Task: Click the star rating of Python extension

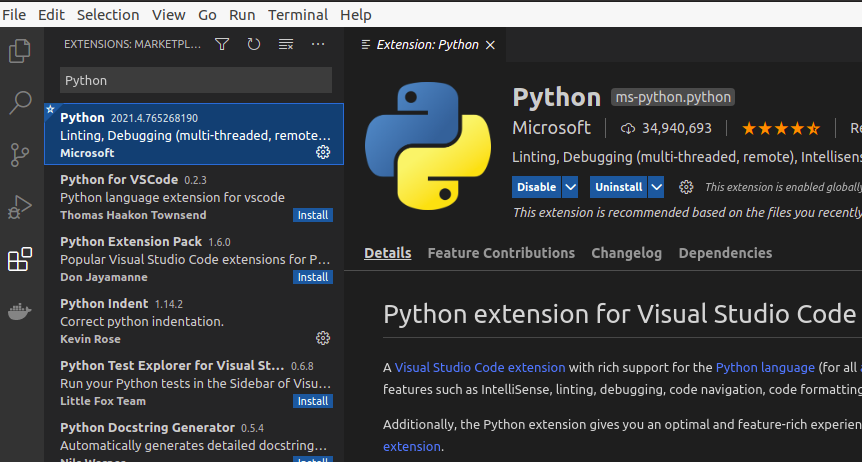Action: click(781, 129)
